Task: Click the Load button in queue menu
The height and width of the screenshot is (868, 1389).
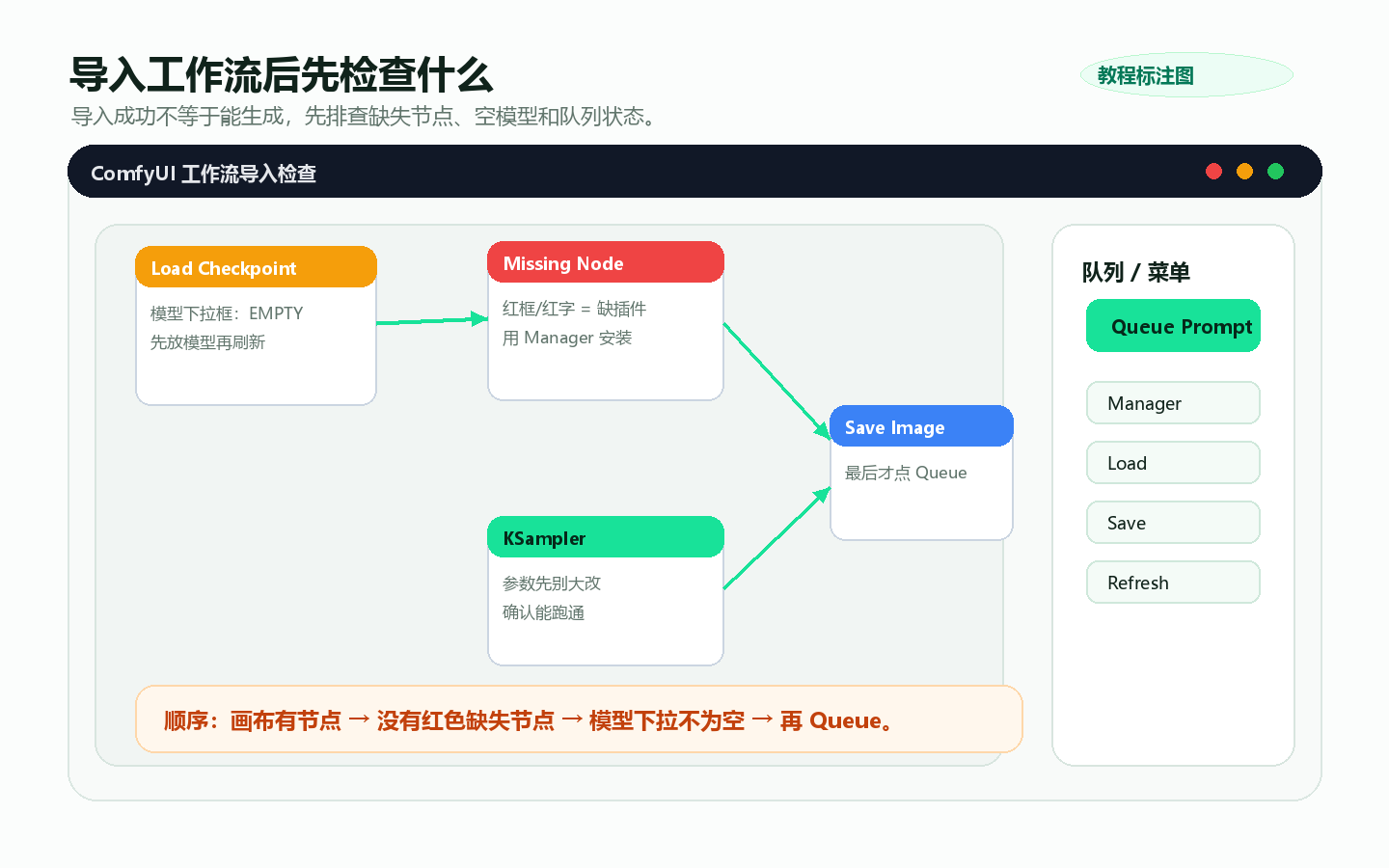Action: click(1173, 463)
